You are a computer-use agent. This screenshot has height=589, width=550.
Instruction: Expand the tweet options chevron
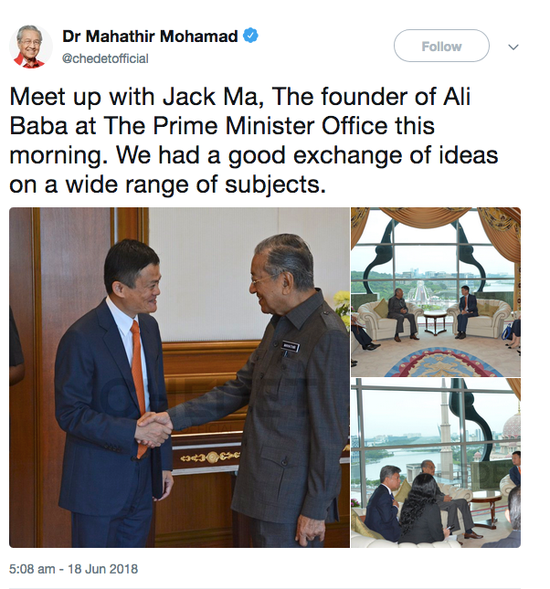[513, 47]
